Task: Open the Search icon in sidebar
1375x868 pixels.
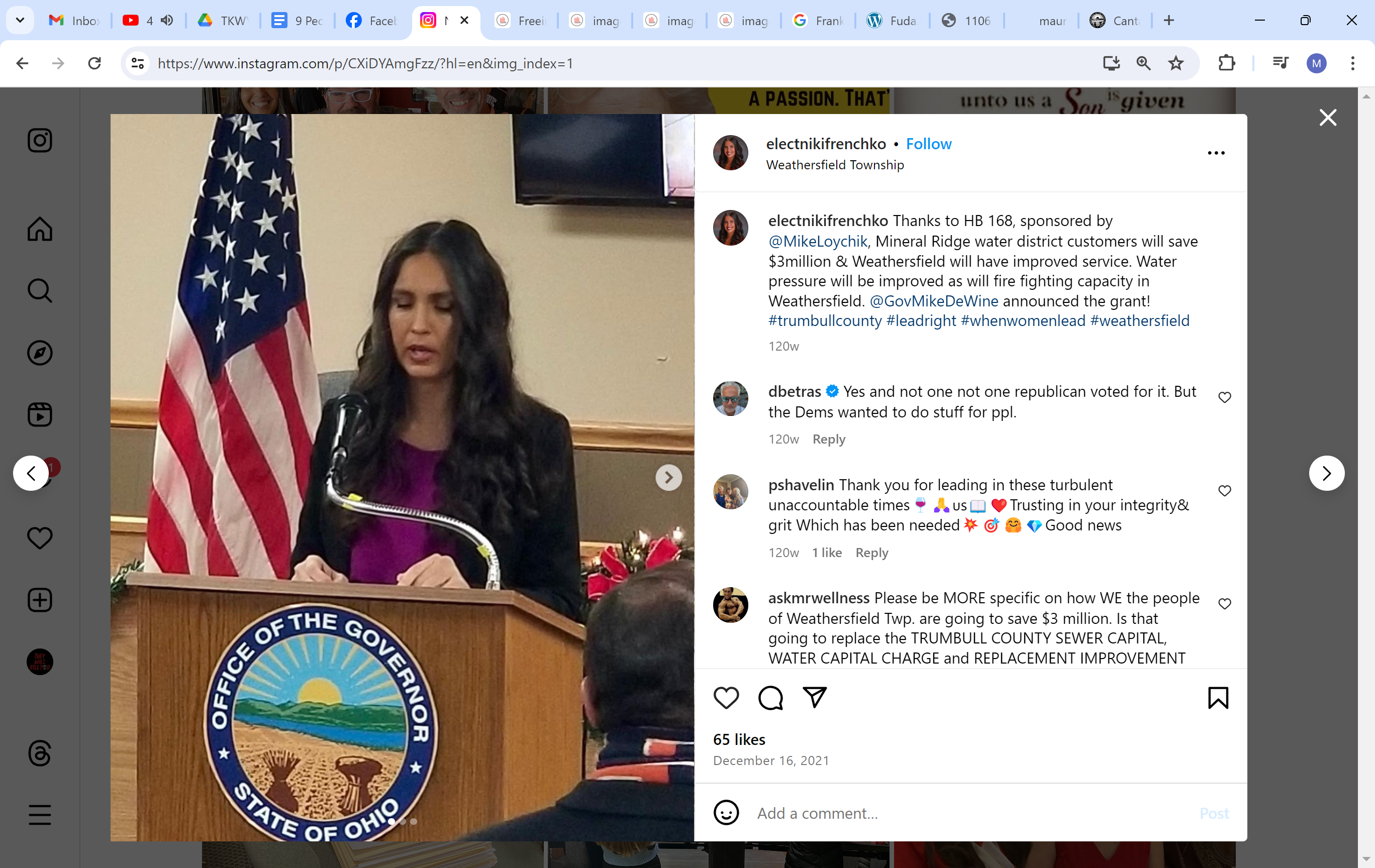Action: tap(39, 290)
